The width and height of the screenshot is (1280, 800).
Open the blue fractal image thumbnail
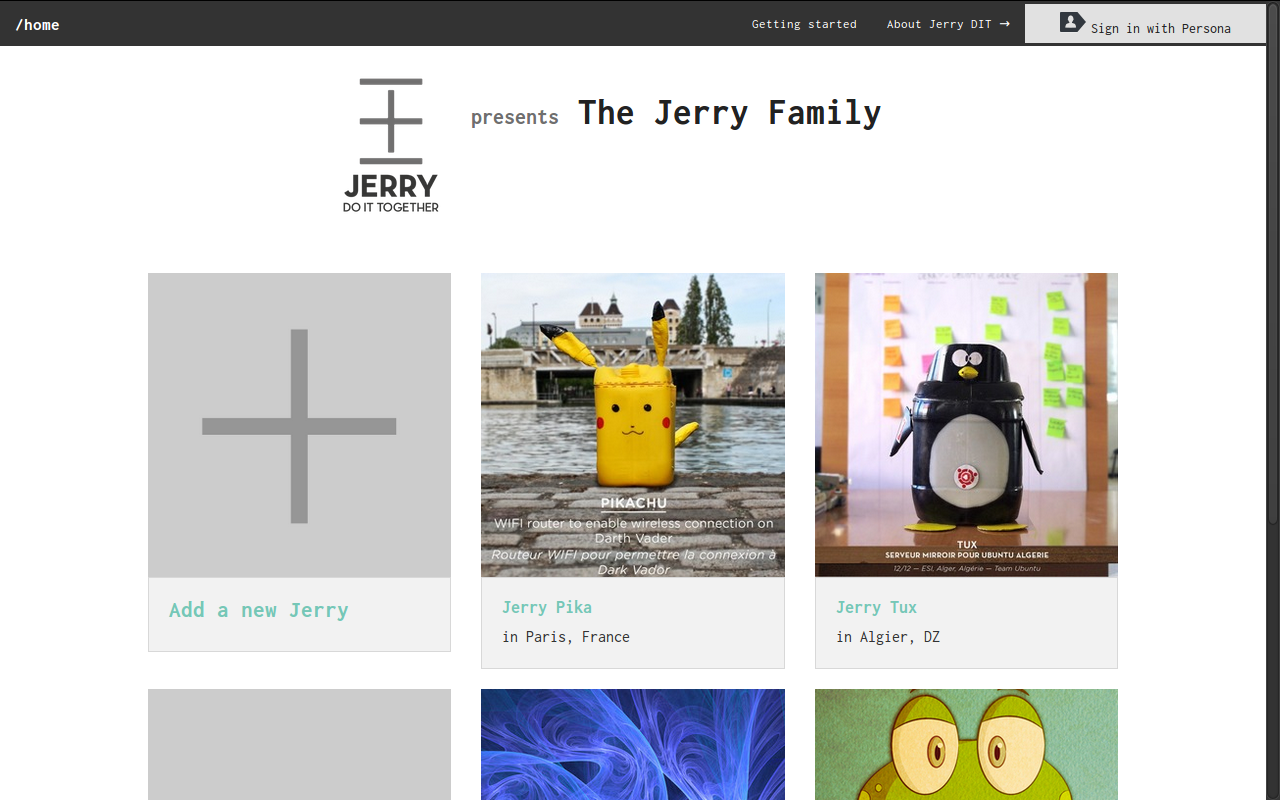coord(633,744)
